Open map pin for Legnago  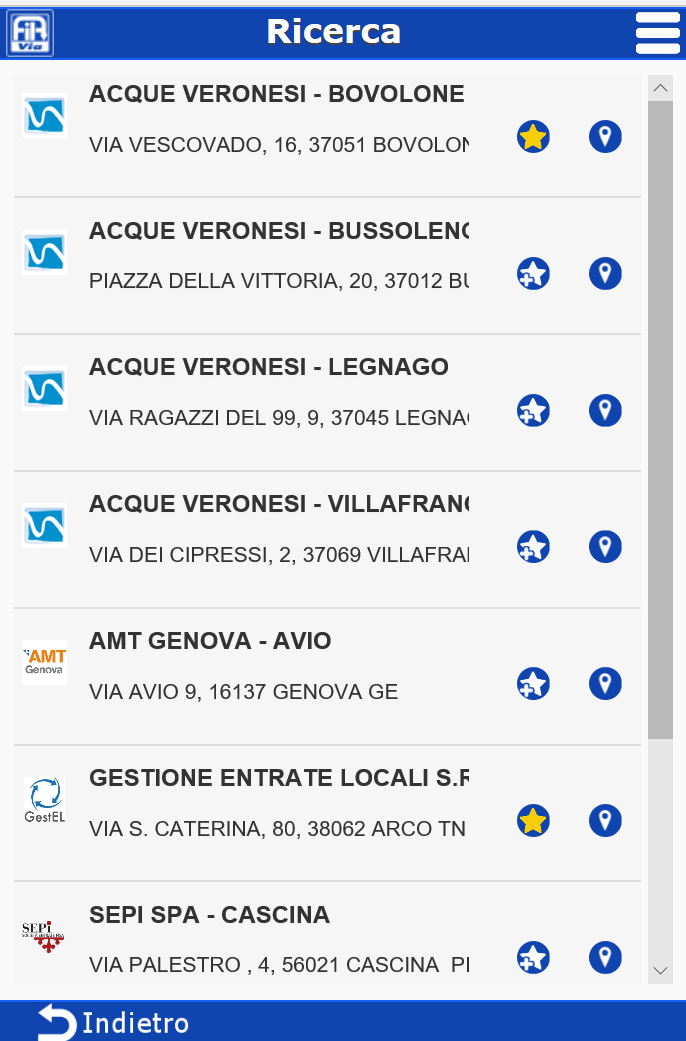[x=605, y=410]
